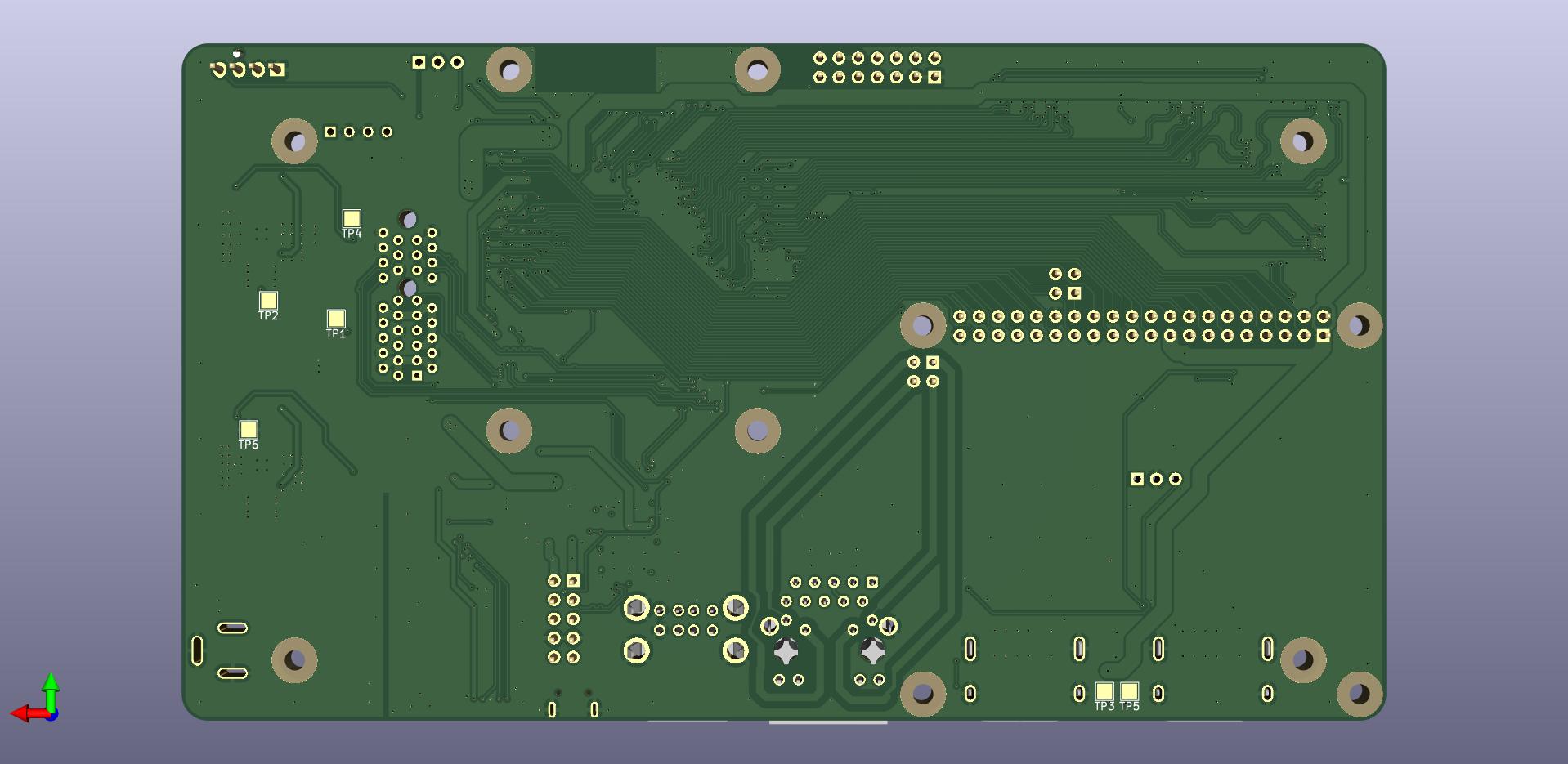Click the red X-axis arrow of the axis gizmo
Viewport: 1568px width, 764px height.
(29, 714)
